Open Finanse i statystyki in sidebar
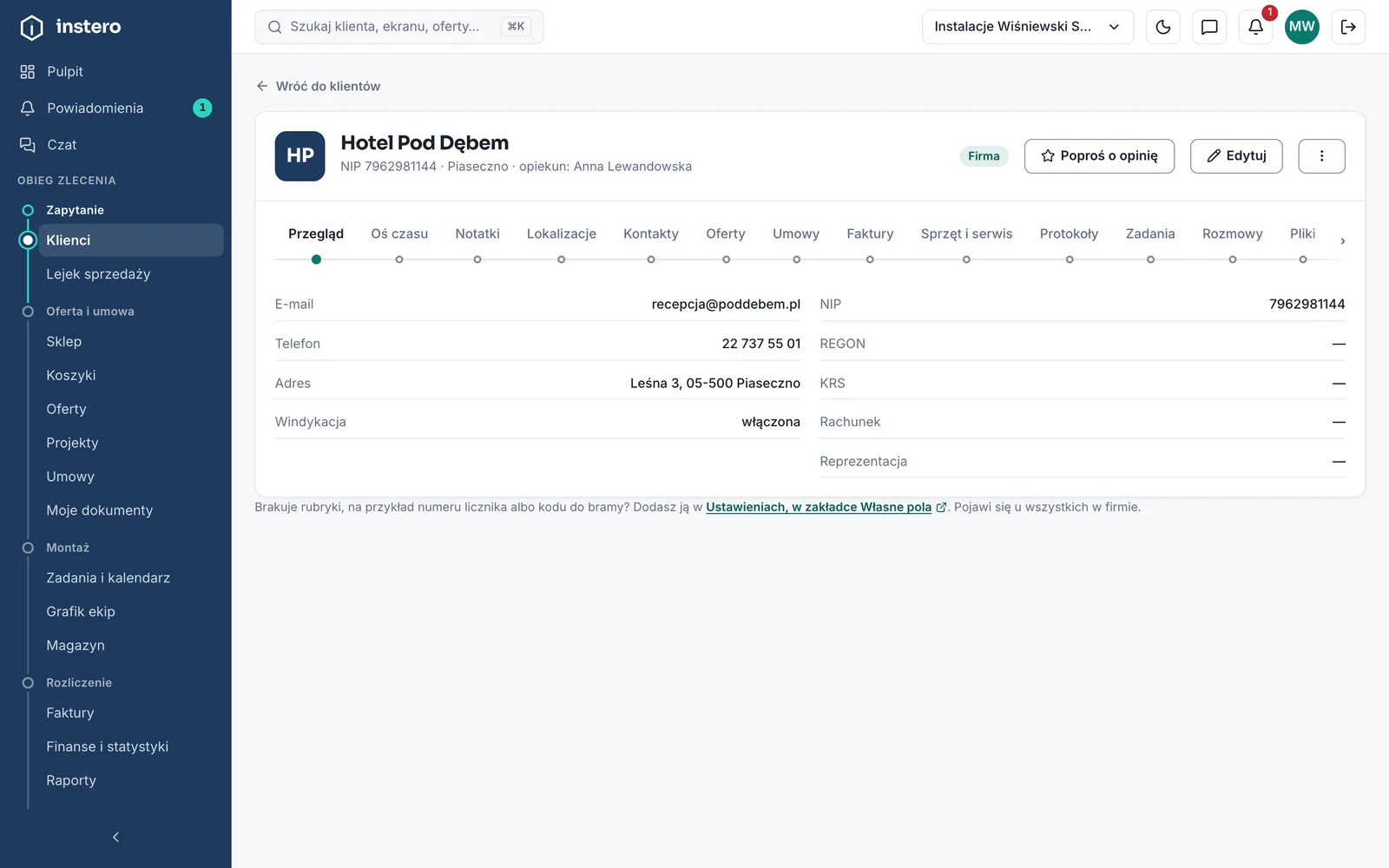 (x=130, y=746)
